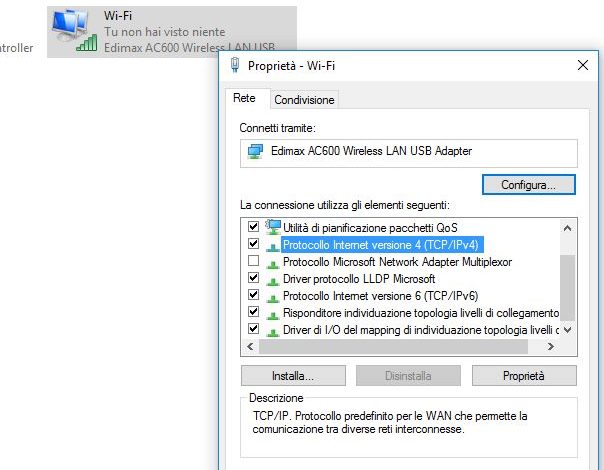604x470 pixels.
Task: Select Risponditore individuazione topologia list item
Action: tap(420, 313)
